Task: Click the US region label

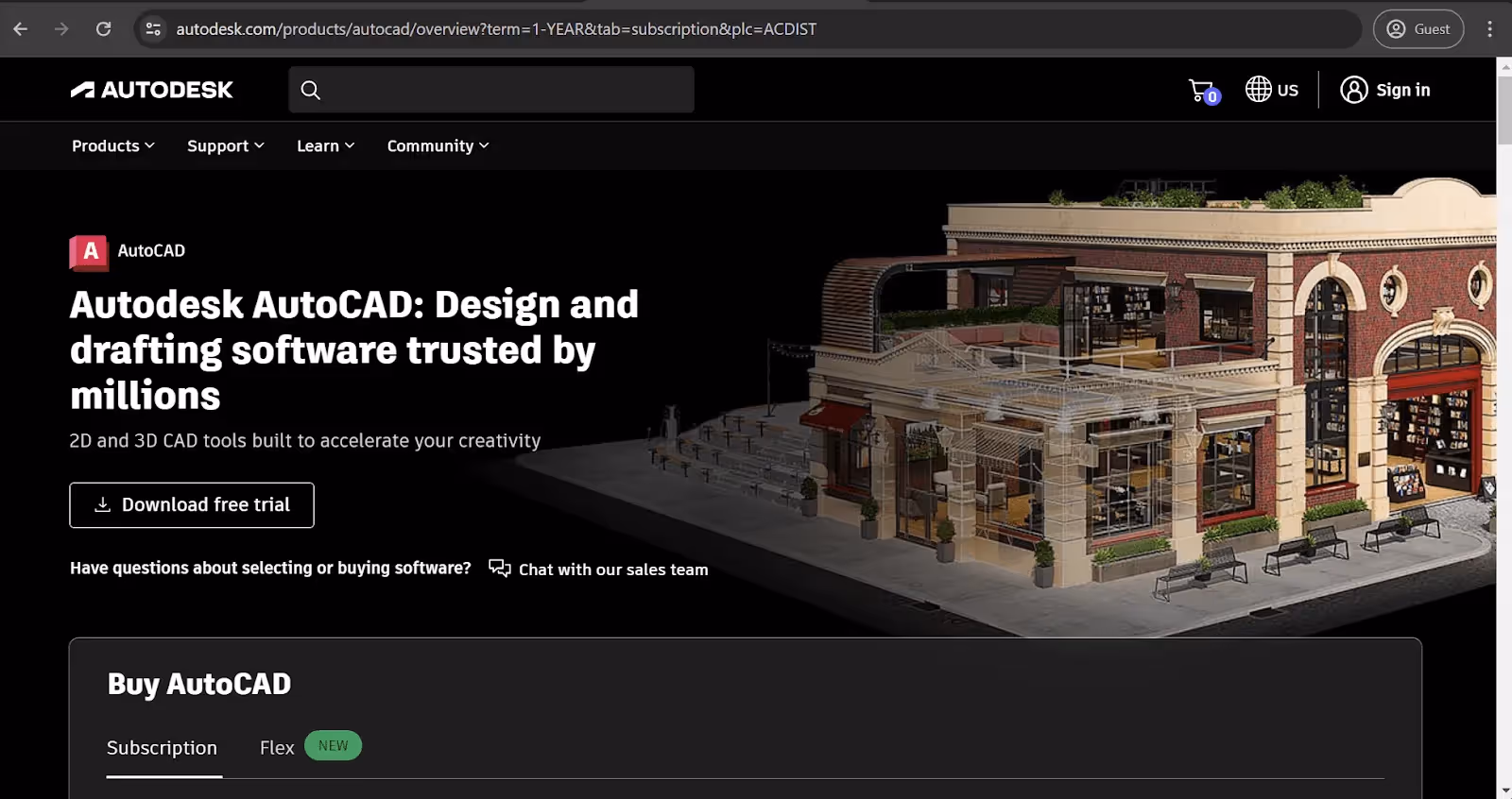Action: [1287, 91]
